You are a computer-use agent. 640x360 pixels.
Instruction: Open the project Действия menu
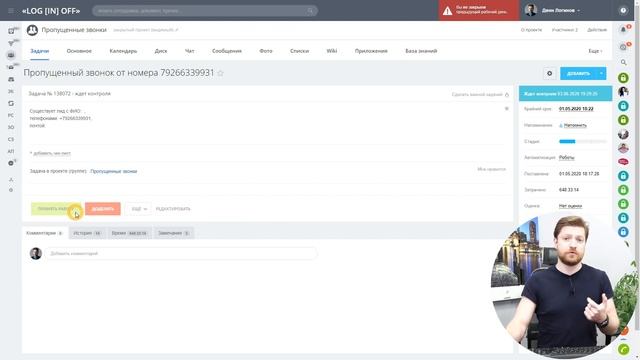point(597,30)
